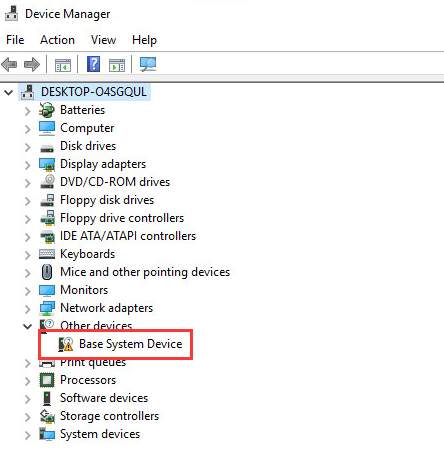Viewport: 444px width, 467px height.
Task: Select the Base System Device label
Action: tap(131, 344)
